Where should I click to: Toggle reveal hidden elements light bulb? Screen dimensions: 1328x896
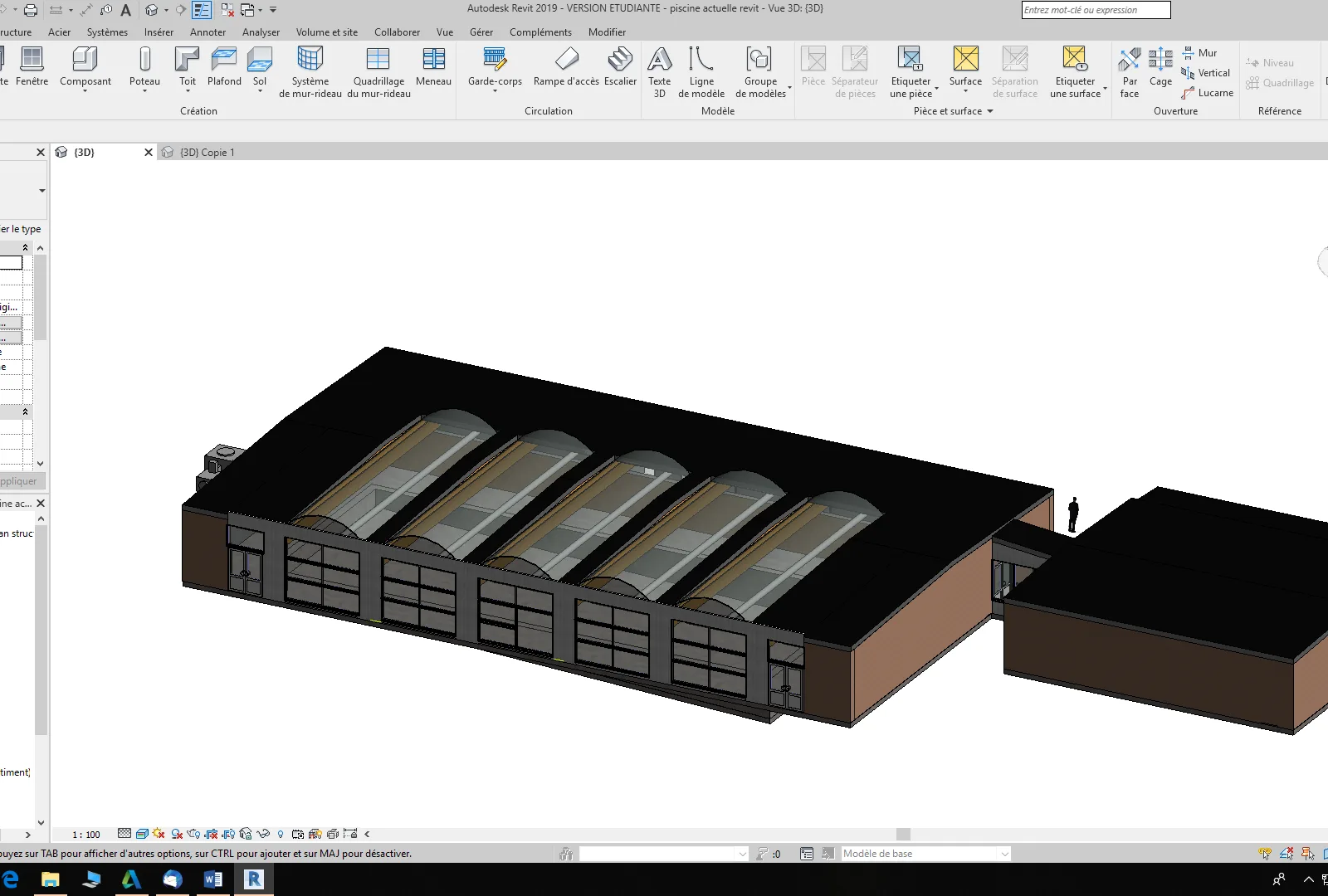pos(281,834)
